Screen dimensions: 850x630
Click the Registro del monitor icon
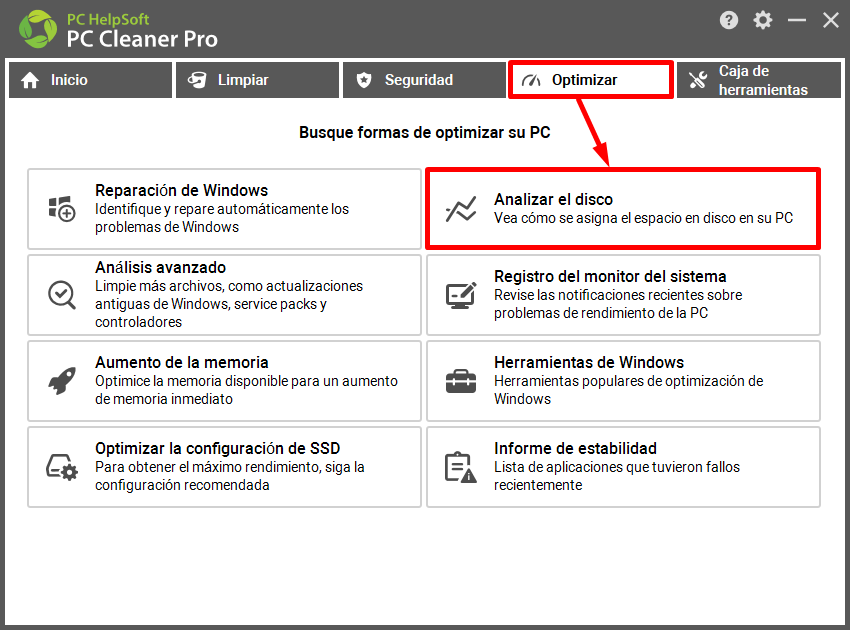point(461,295)
